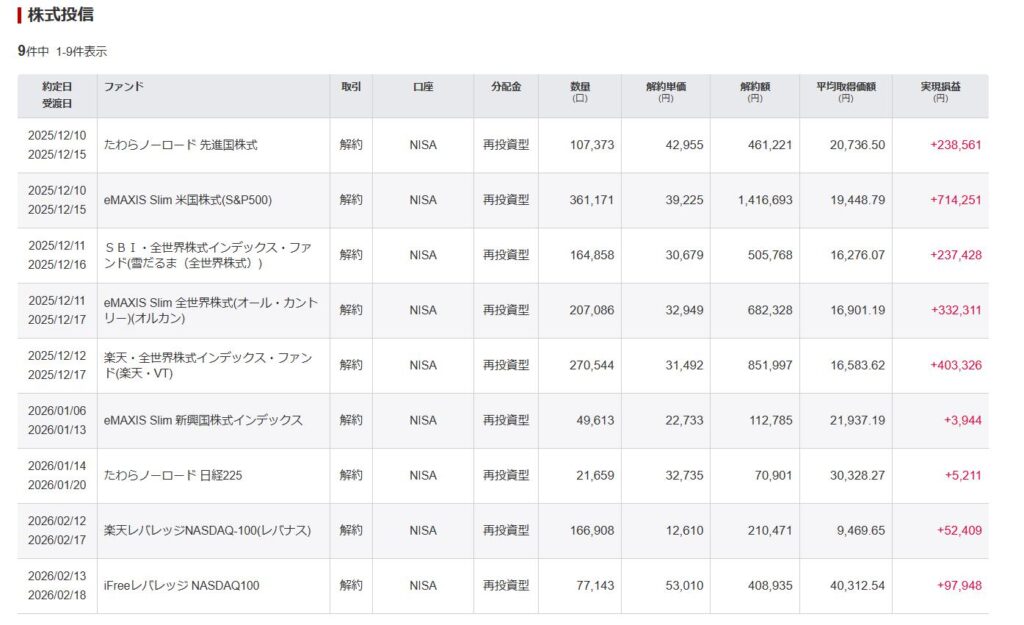Open the 楽天レバレッジNASDAQ-100(レバナス) fund

(x=207, y=530)
